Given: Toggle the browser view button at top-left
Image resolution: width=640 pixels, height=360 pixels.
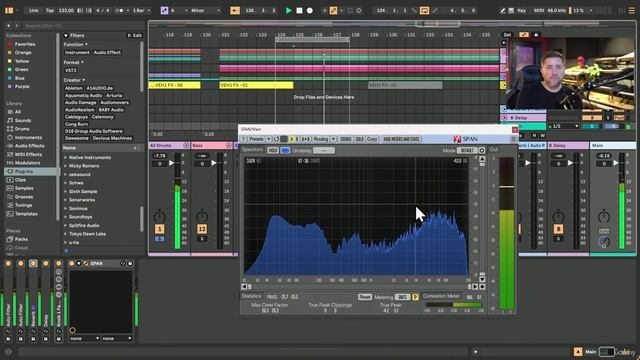Looking at the screenshot, I should point(9,11).
